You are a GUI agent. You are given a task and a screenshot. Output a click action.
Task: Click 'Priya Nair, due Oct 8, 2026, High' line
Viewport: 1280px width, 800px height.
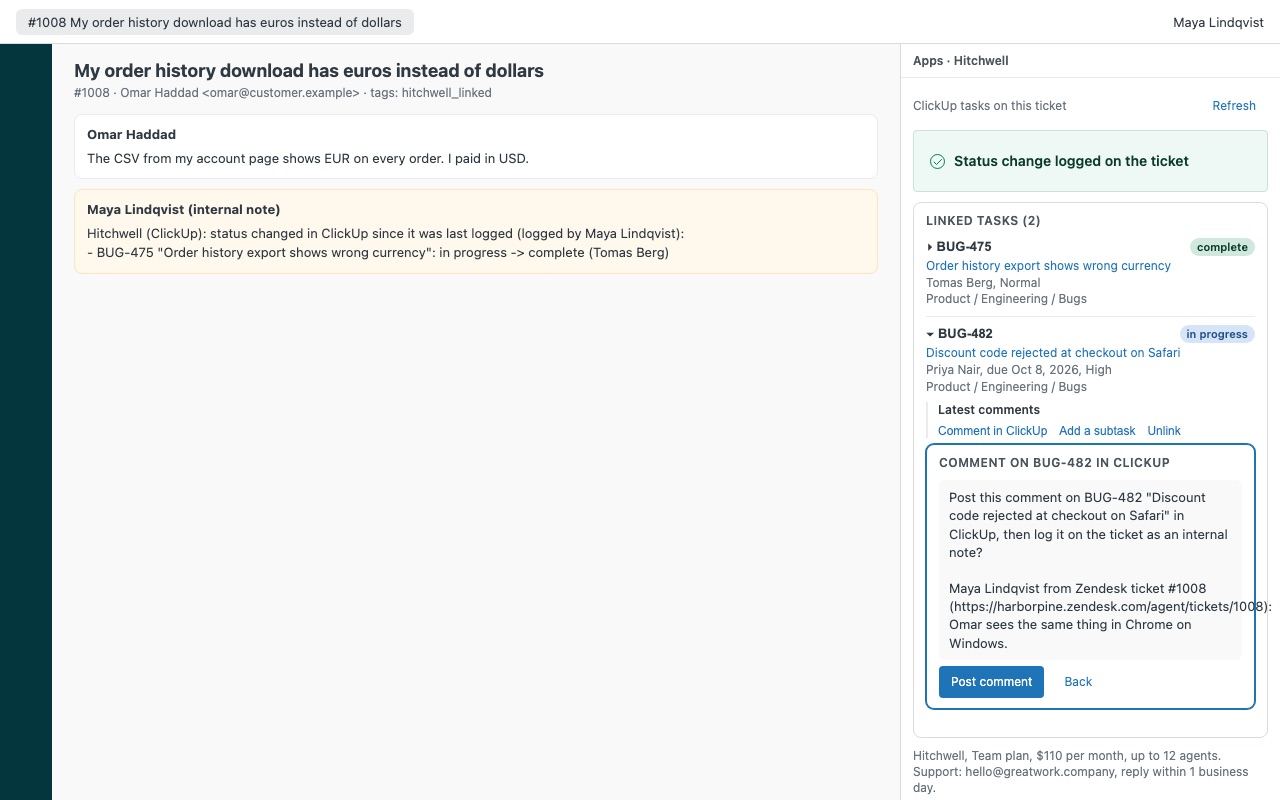click(x=1019, y=370)
